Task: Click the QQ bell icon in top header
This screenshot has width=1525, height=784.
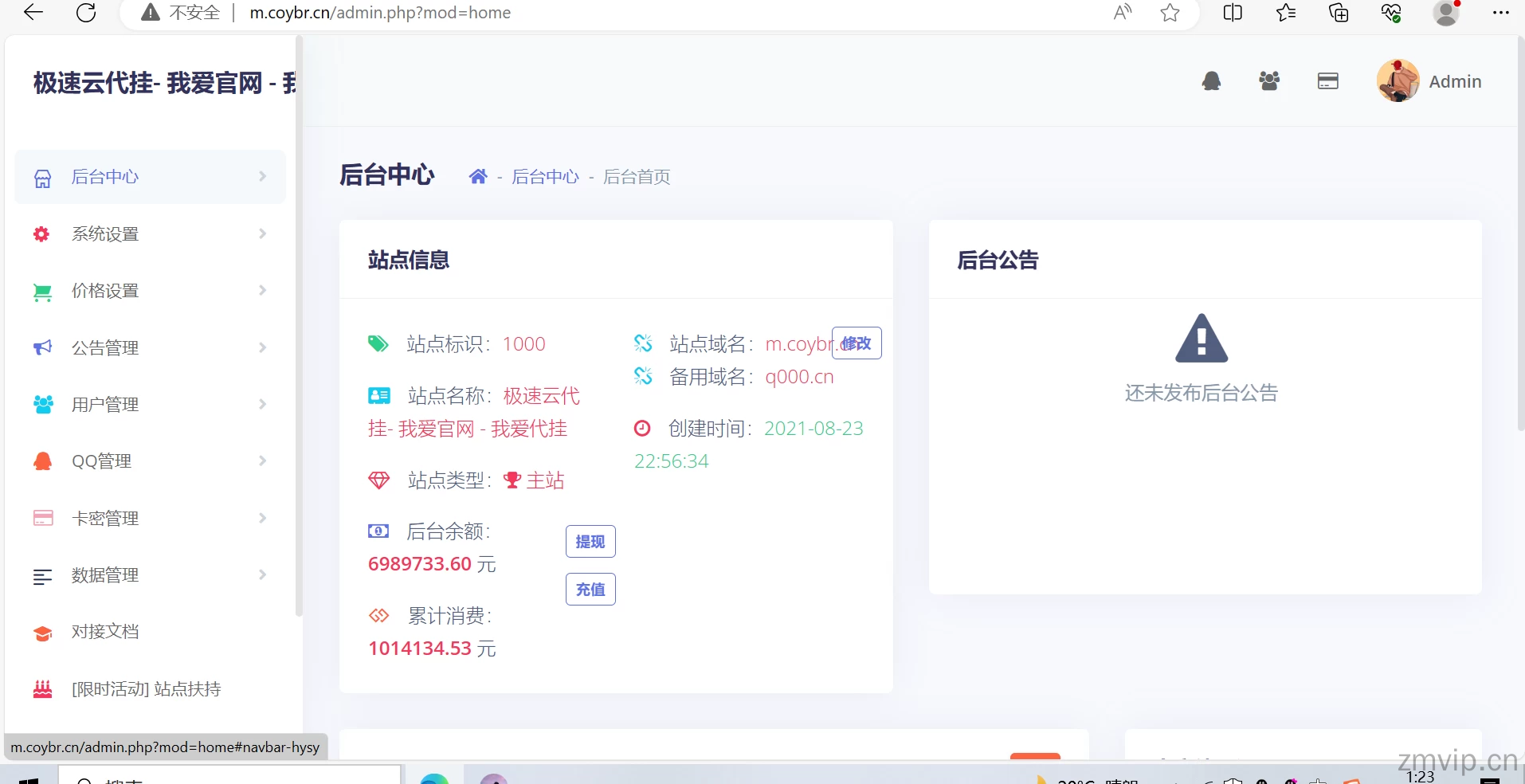Action: tap(1211, 81)
